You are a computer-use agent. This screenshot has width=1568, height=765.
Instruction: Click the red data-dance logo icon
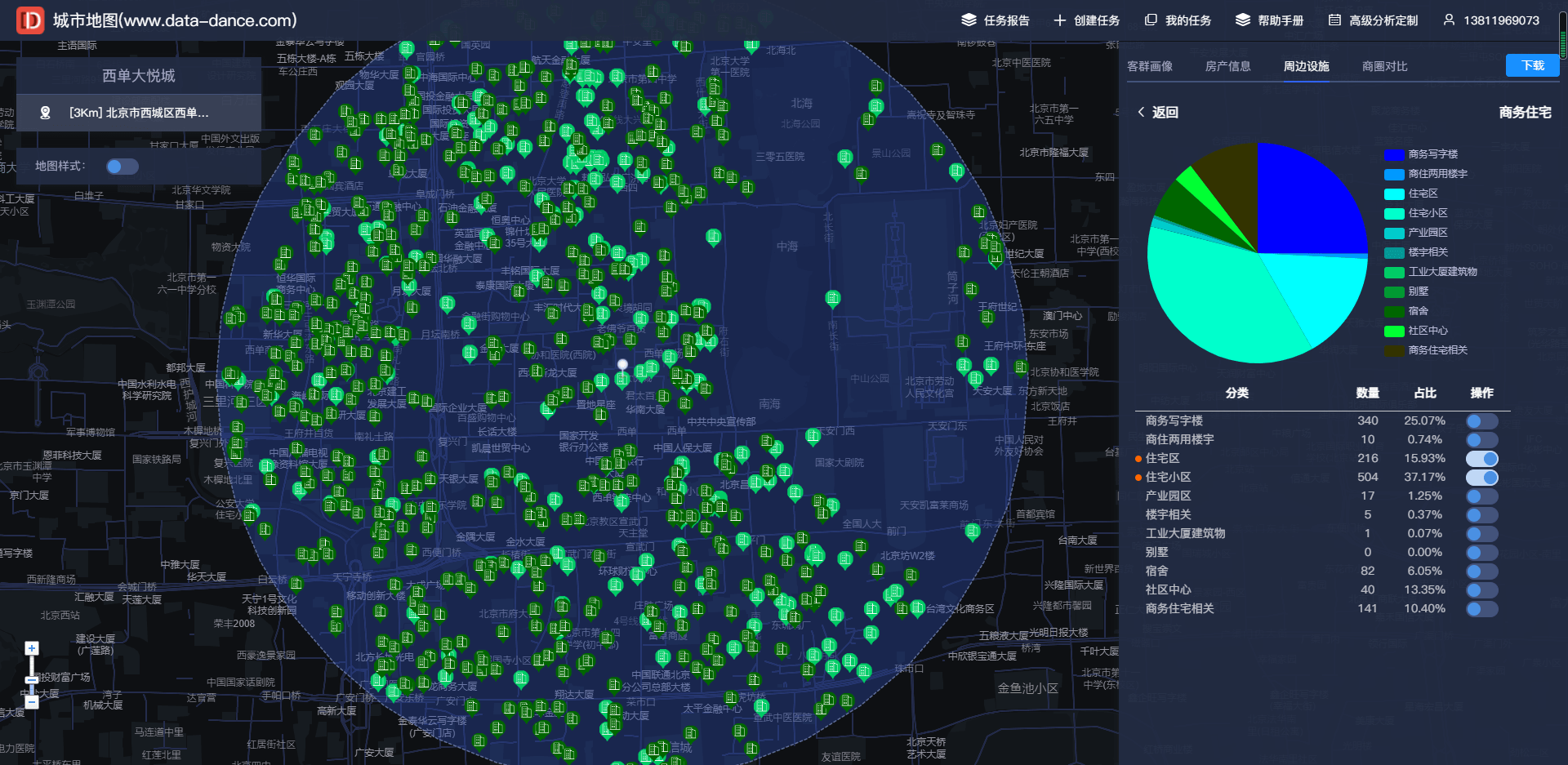coord(30,20)
